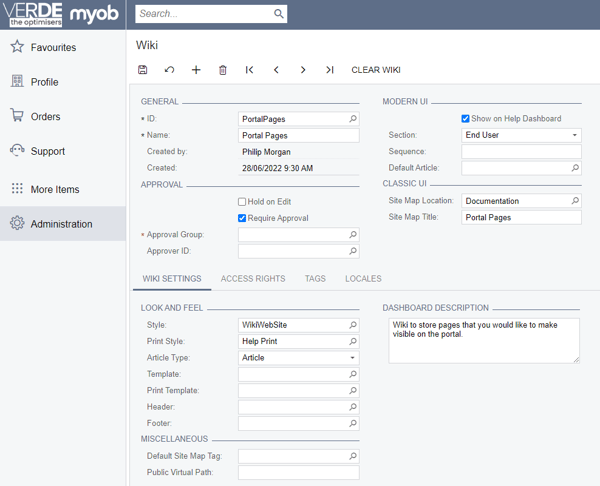Click the Dashboard Description text area
Image resolution: width=600 pixels, height=486 pixels.
[x=484, y=341]
